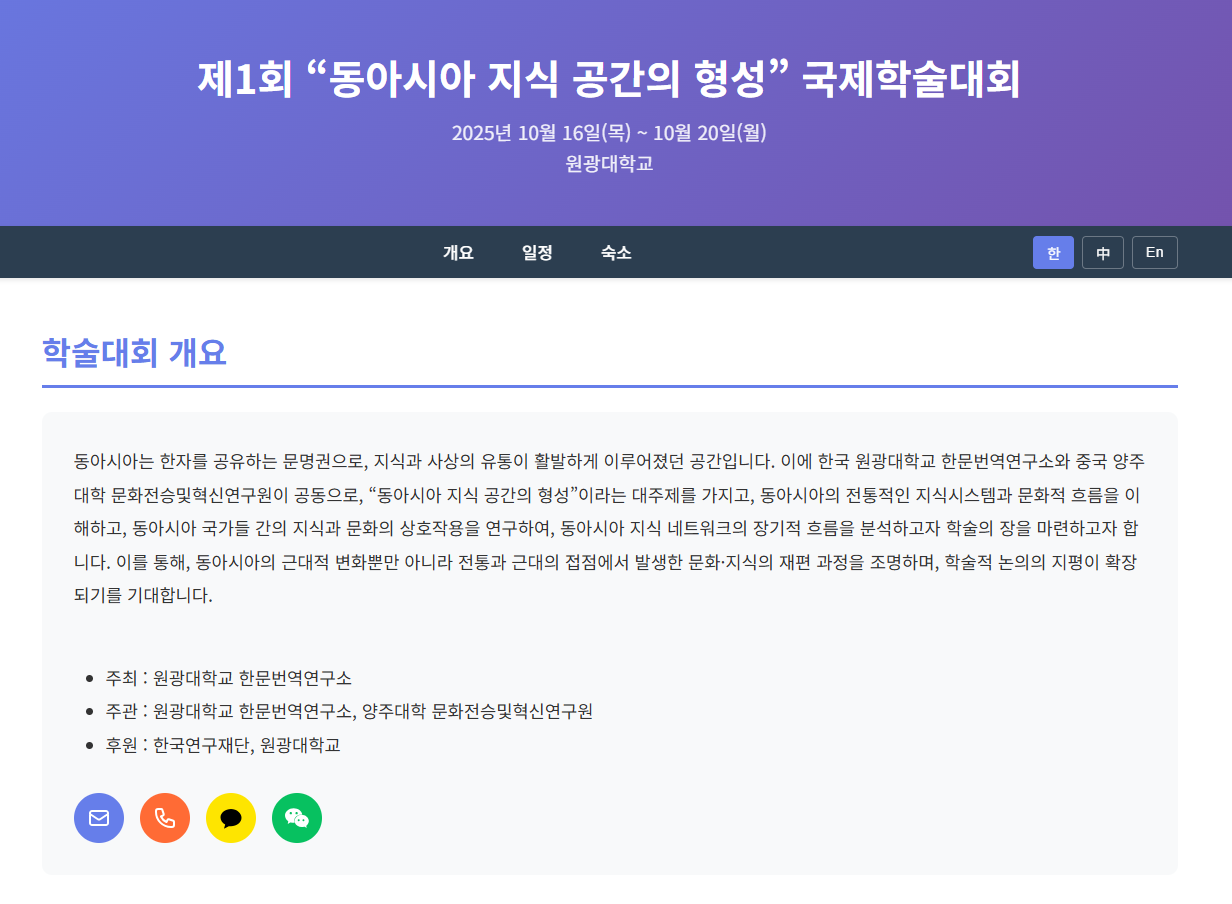Viewport: 1232px width, 904px height.
Task: Open the 일정 navigation item
Action: pyautogui.click(x=537, y=253)
